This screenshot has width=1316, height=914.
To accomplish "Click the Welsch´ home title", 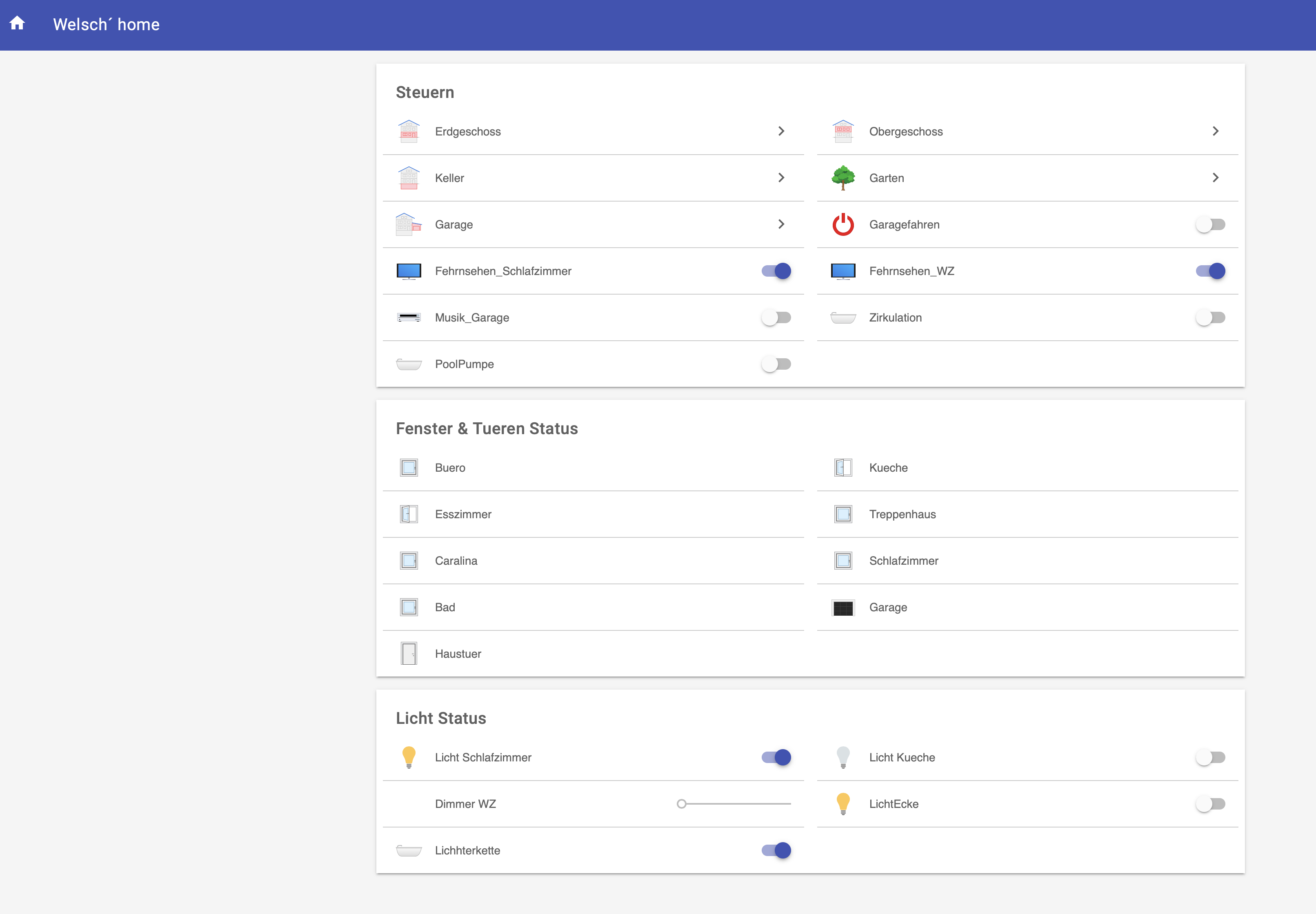I will coord(106,24).
